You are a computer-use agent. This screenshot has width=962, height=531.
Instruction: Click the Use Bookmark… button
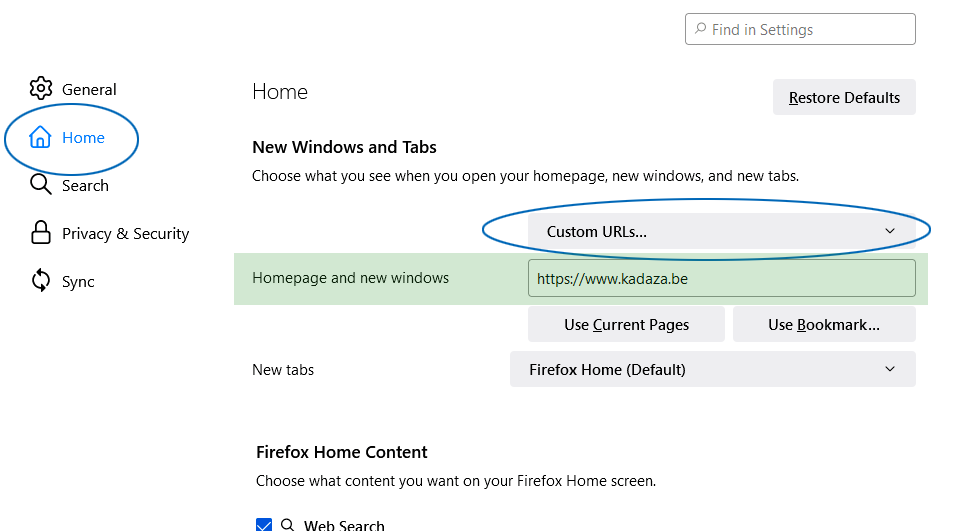pyautogui.click(x=824, y=324)
